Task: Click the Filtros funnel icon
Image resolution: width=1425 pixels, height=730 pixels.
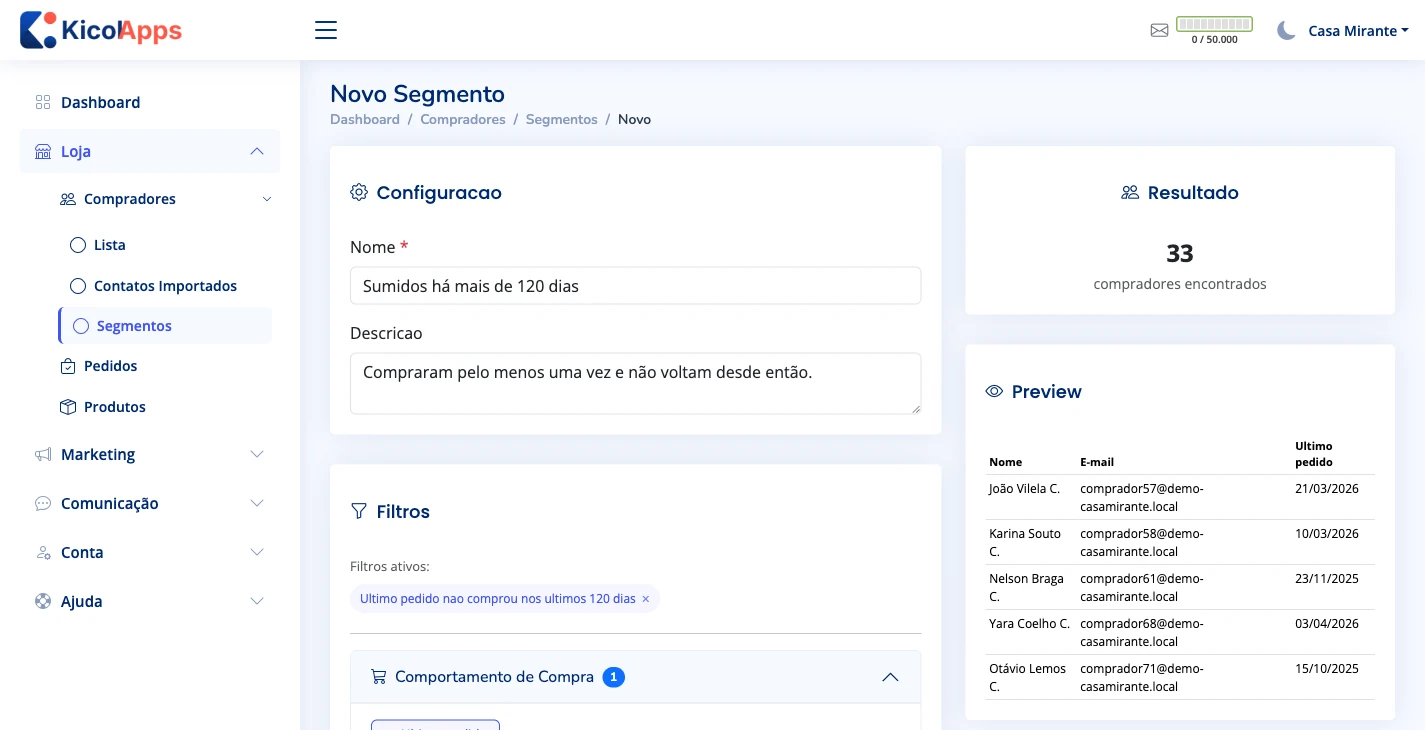Action: [x=359, y=511]
